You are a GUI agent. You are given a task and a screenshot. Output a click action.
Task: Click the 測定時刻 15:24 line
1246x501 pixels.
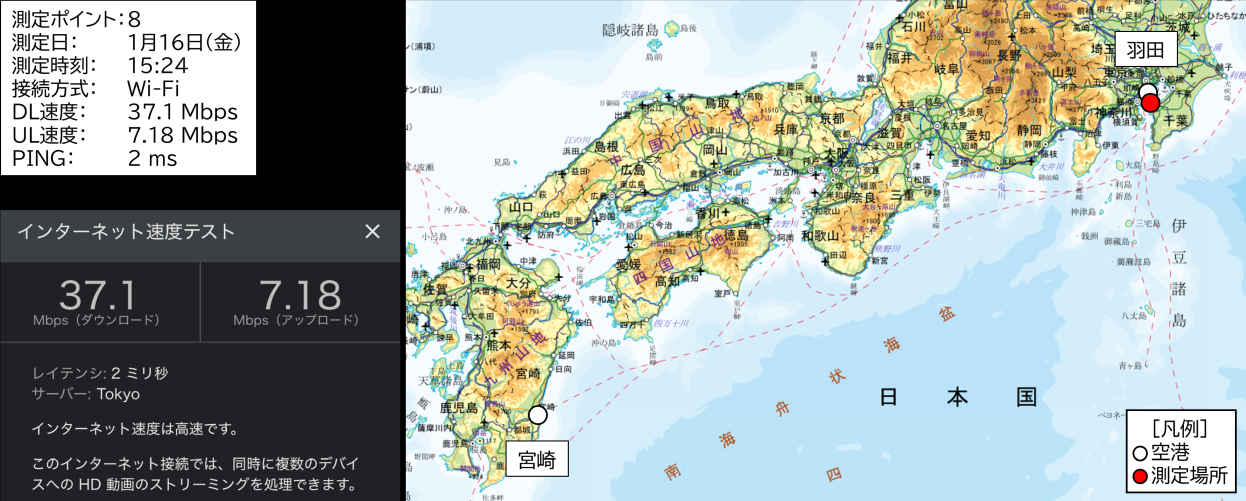point(100,65)
